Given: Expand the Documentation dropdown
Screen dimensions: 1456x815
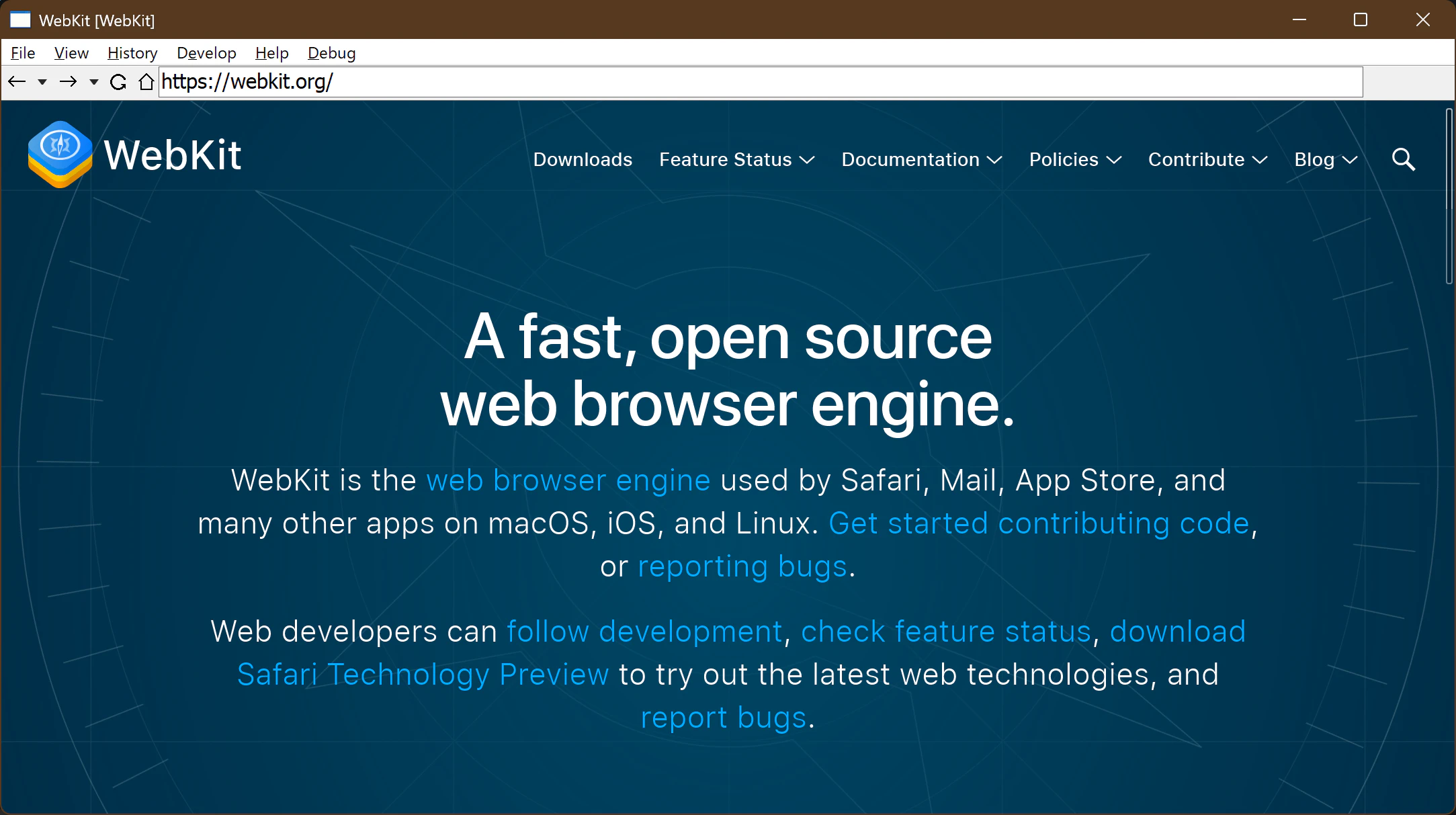Looking at the screenshot, I should [922, 159].
